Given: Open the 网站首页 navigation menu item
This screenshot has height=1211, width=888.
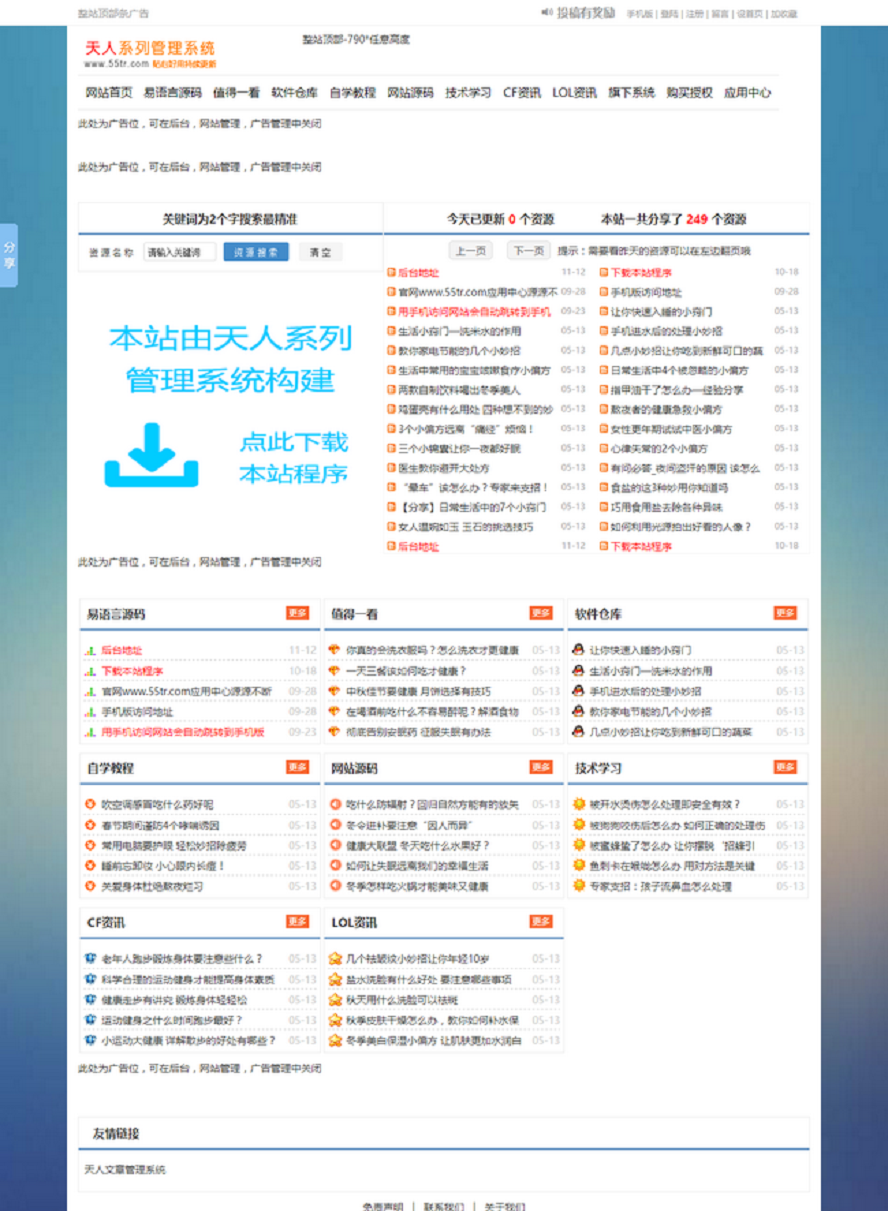Looking at the screenshot, I should 108,92.
